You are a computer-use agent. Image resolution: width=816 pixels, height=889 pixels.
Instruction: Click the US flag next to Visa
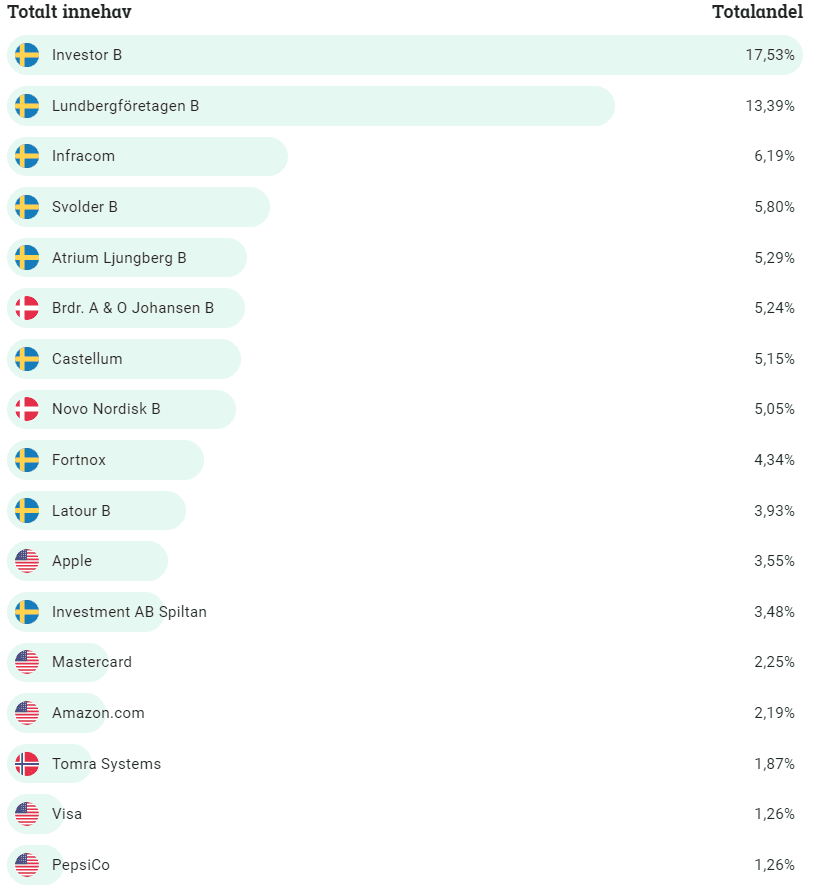click(x=27, y=814)
